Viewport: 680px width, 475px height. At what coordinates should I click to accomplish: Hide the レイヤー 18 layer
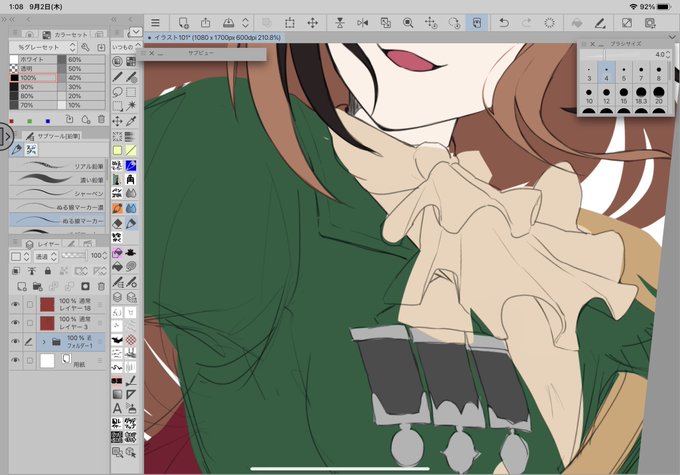pos(15,305)
